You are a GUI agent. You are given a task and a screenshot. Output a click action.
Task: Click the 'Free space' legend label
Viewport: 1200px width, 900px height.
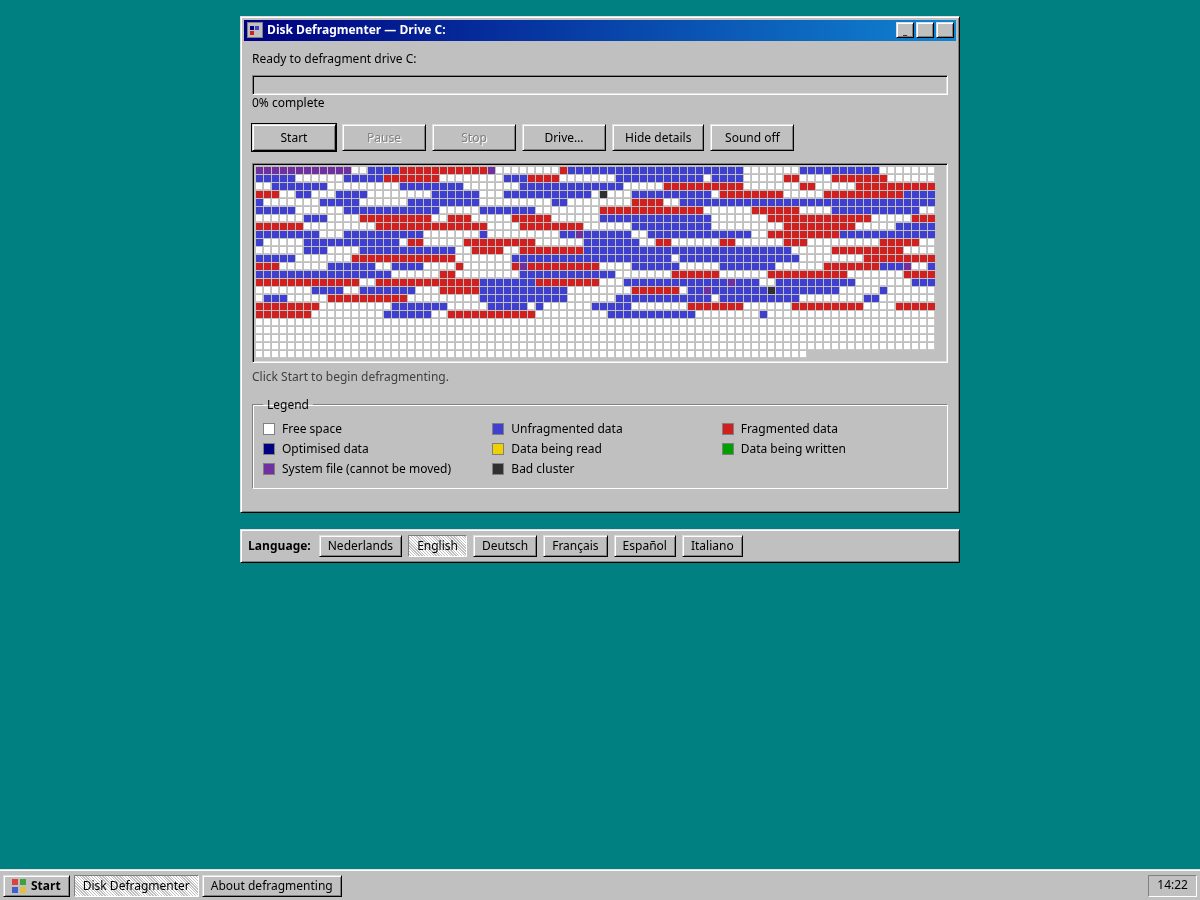[x=312, y=429]
